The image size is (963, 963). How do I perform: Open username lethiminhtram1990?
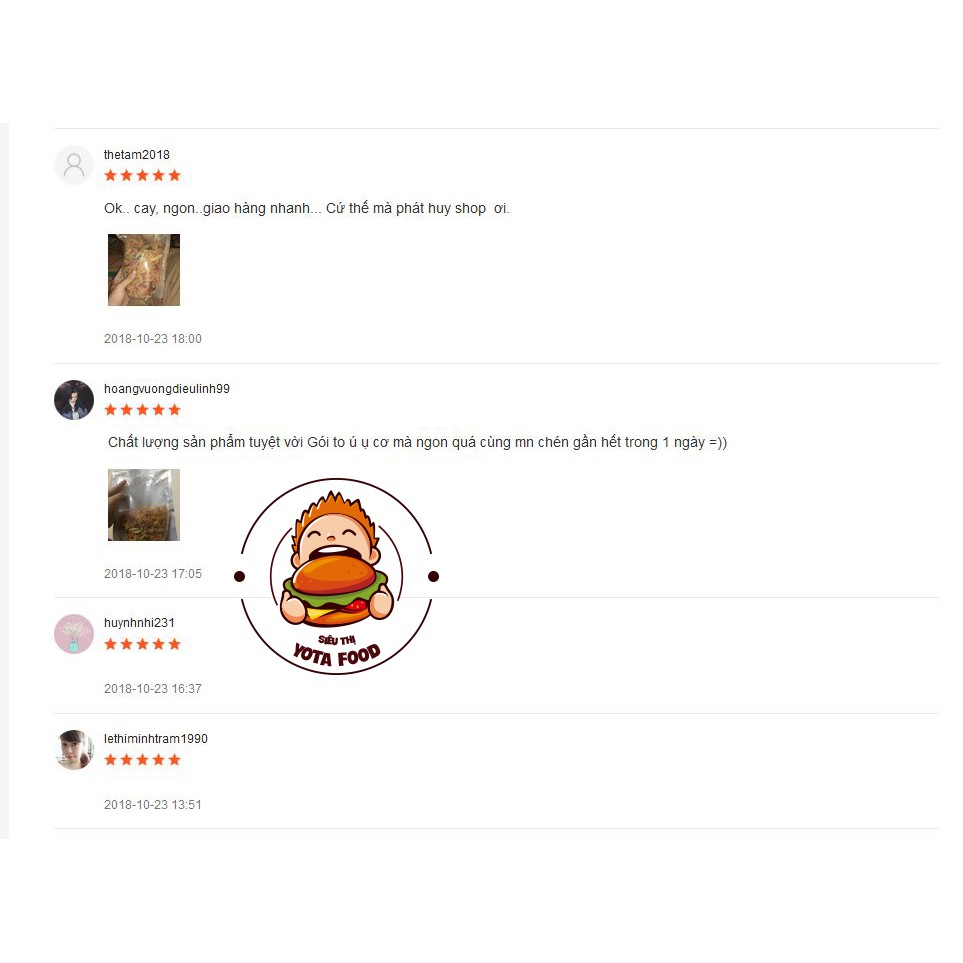coord(155,739)
